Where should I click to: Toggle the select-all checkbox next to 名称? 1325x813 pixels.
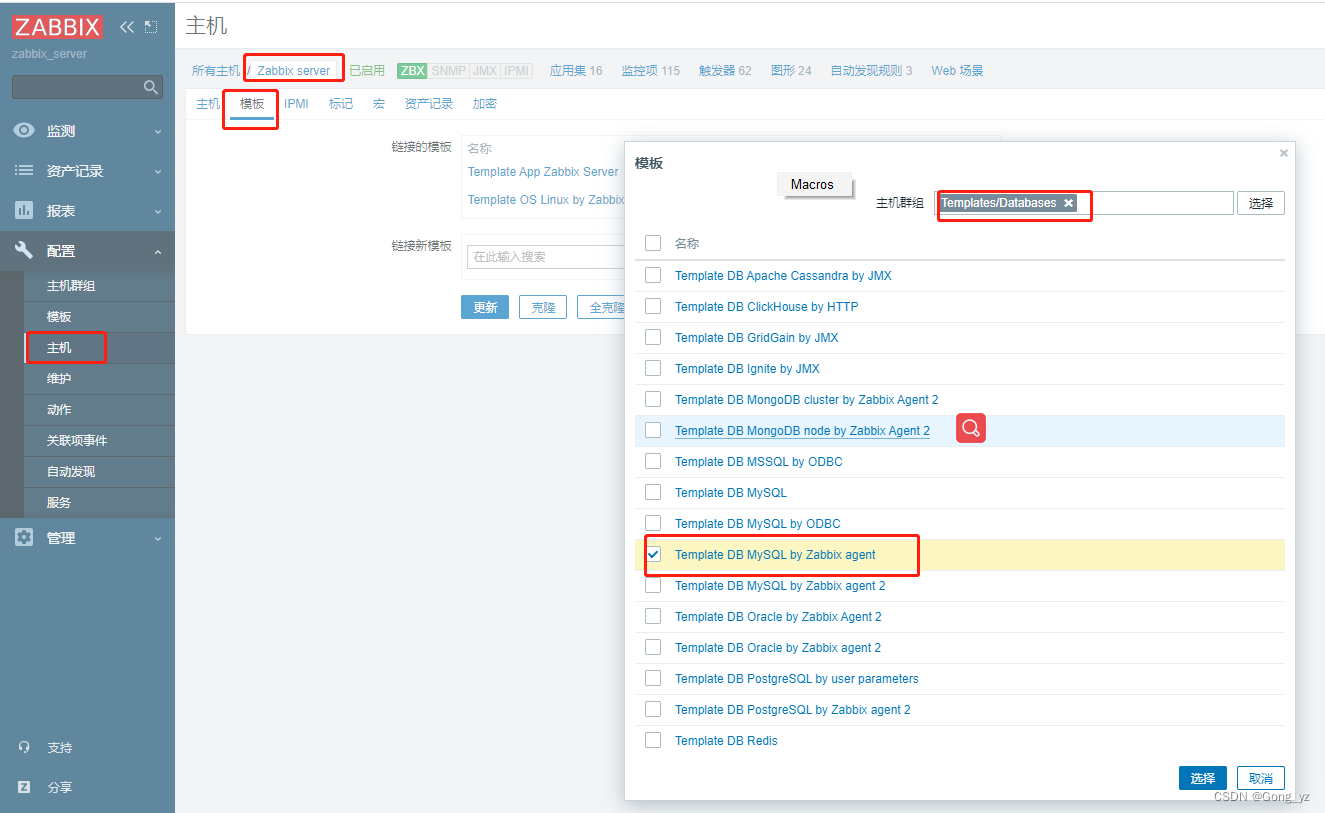(653, 243)
